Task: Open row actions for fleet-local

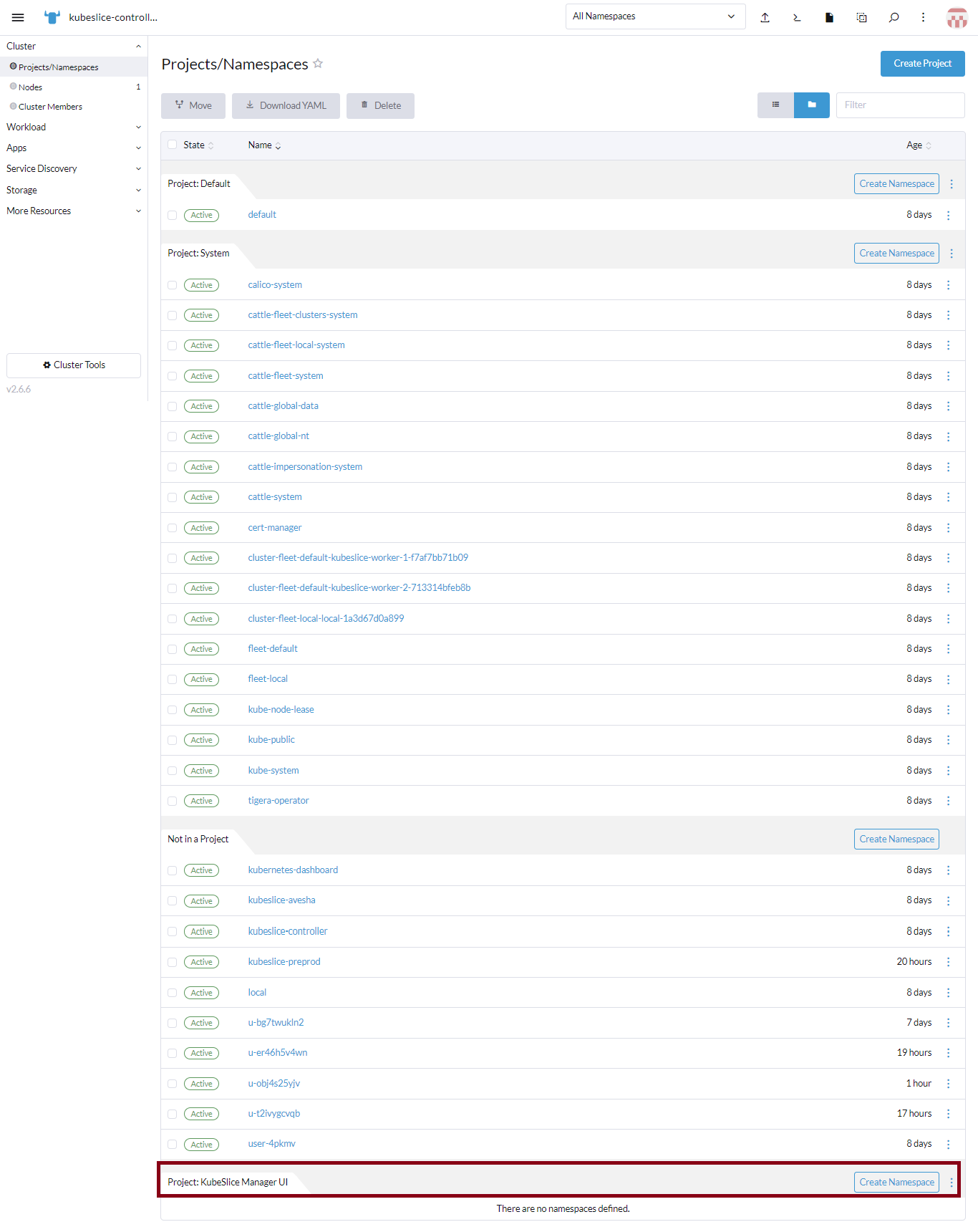Action: [949, 679]
